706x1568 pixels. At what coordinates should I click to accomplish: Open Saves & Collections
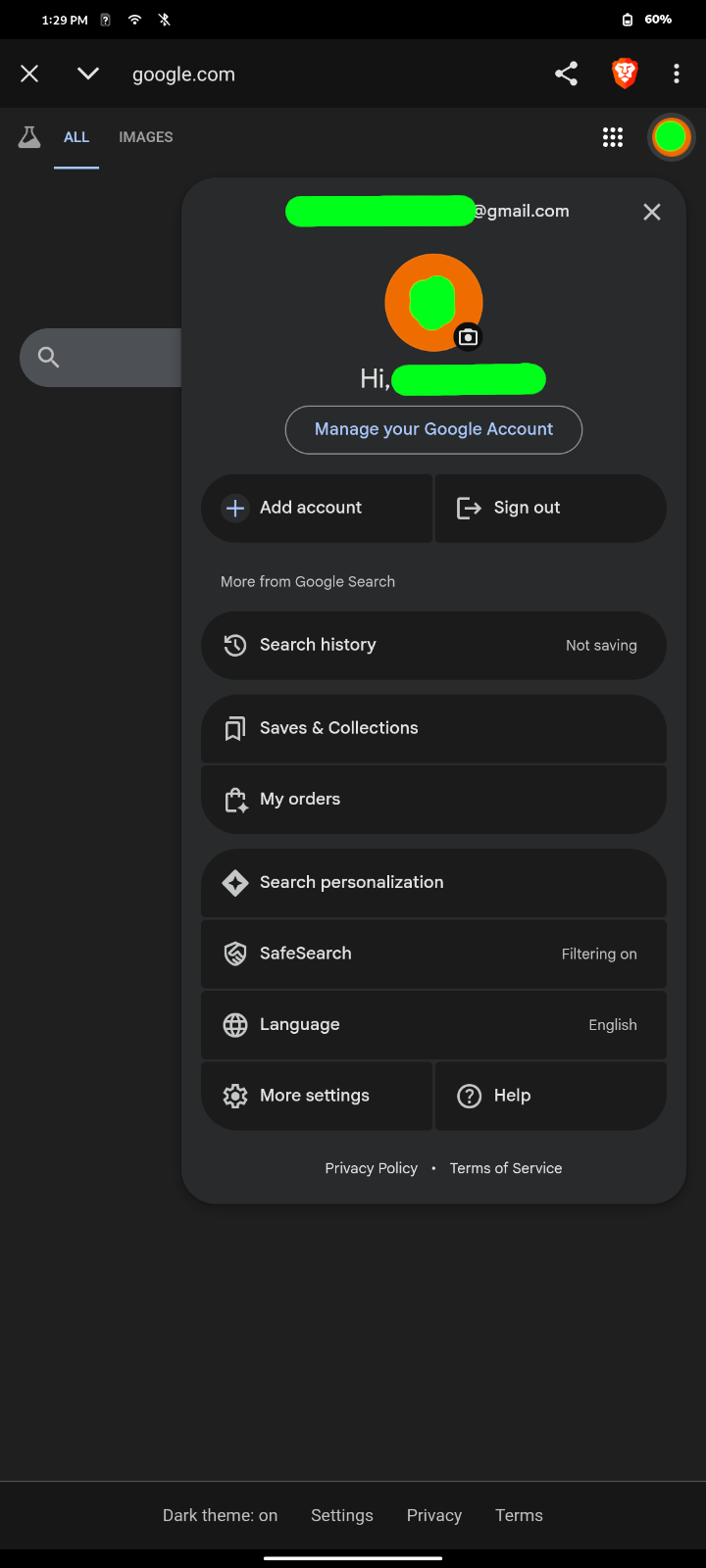tap(433, 728)
